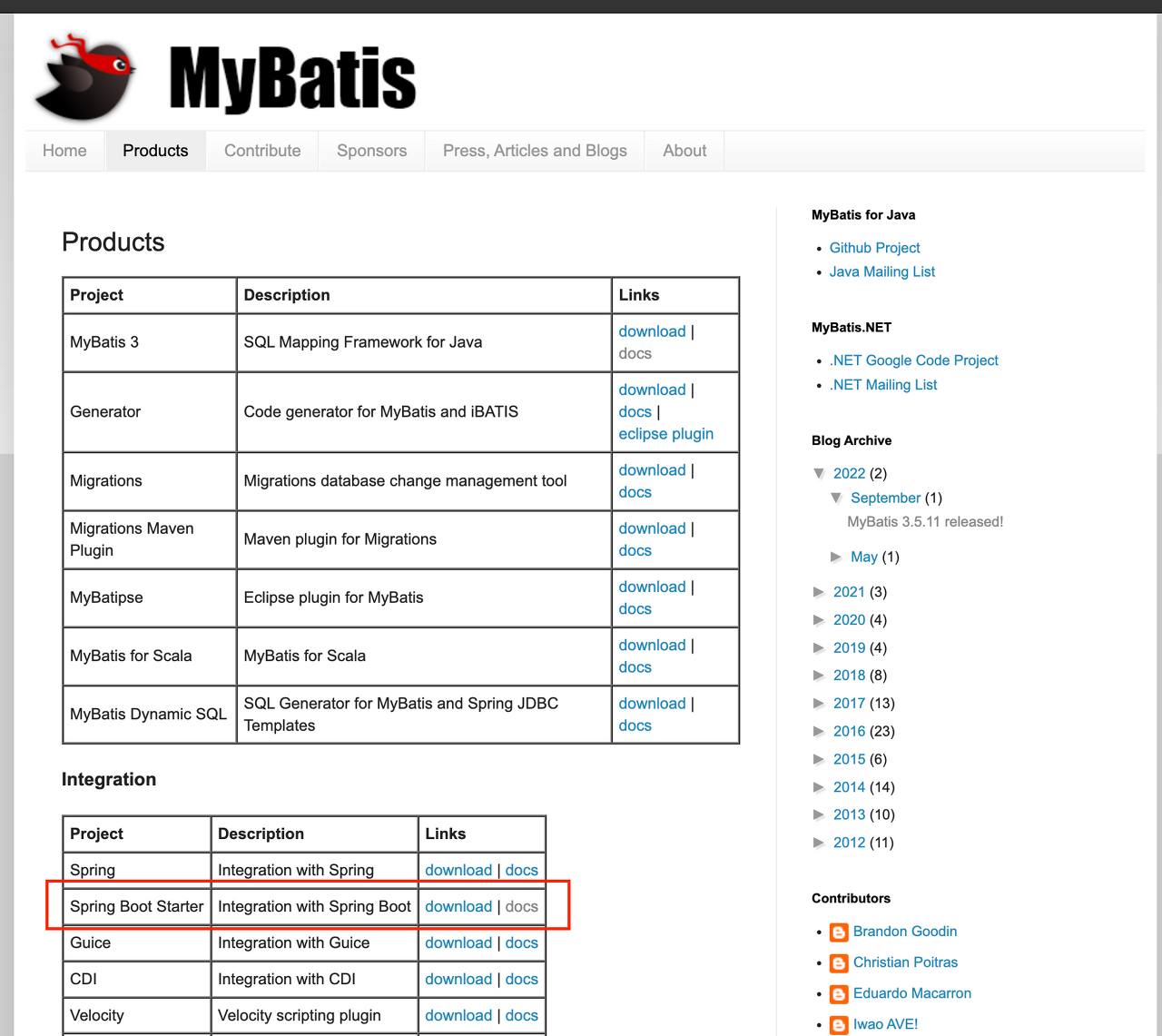Open docs link for Spring integration

521,870
